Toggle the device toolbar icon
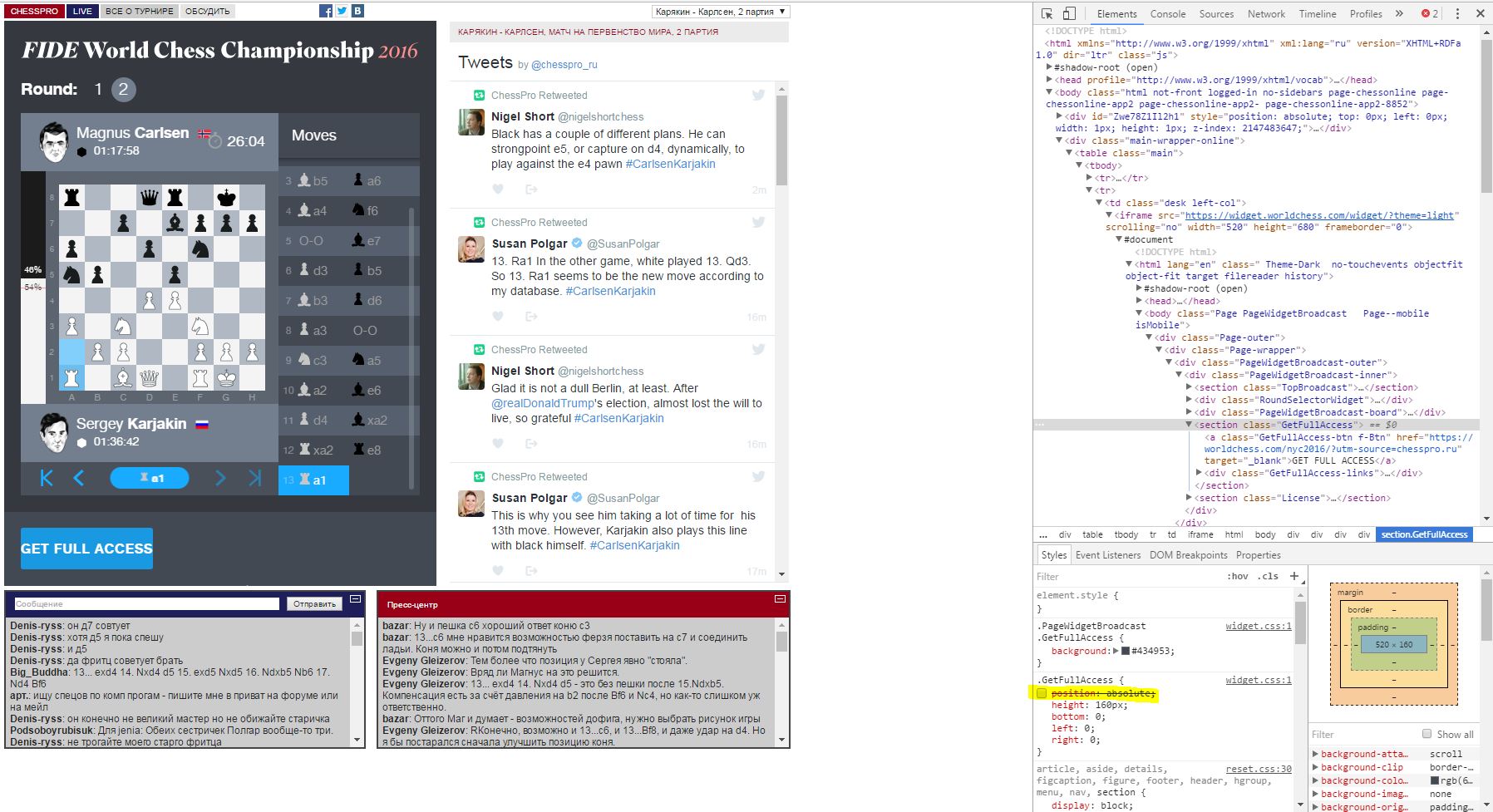 pyautogui.click(x=1070, y=13)
